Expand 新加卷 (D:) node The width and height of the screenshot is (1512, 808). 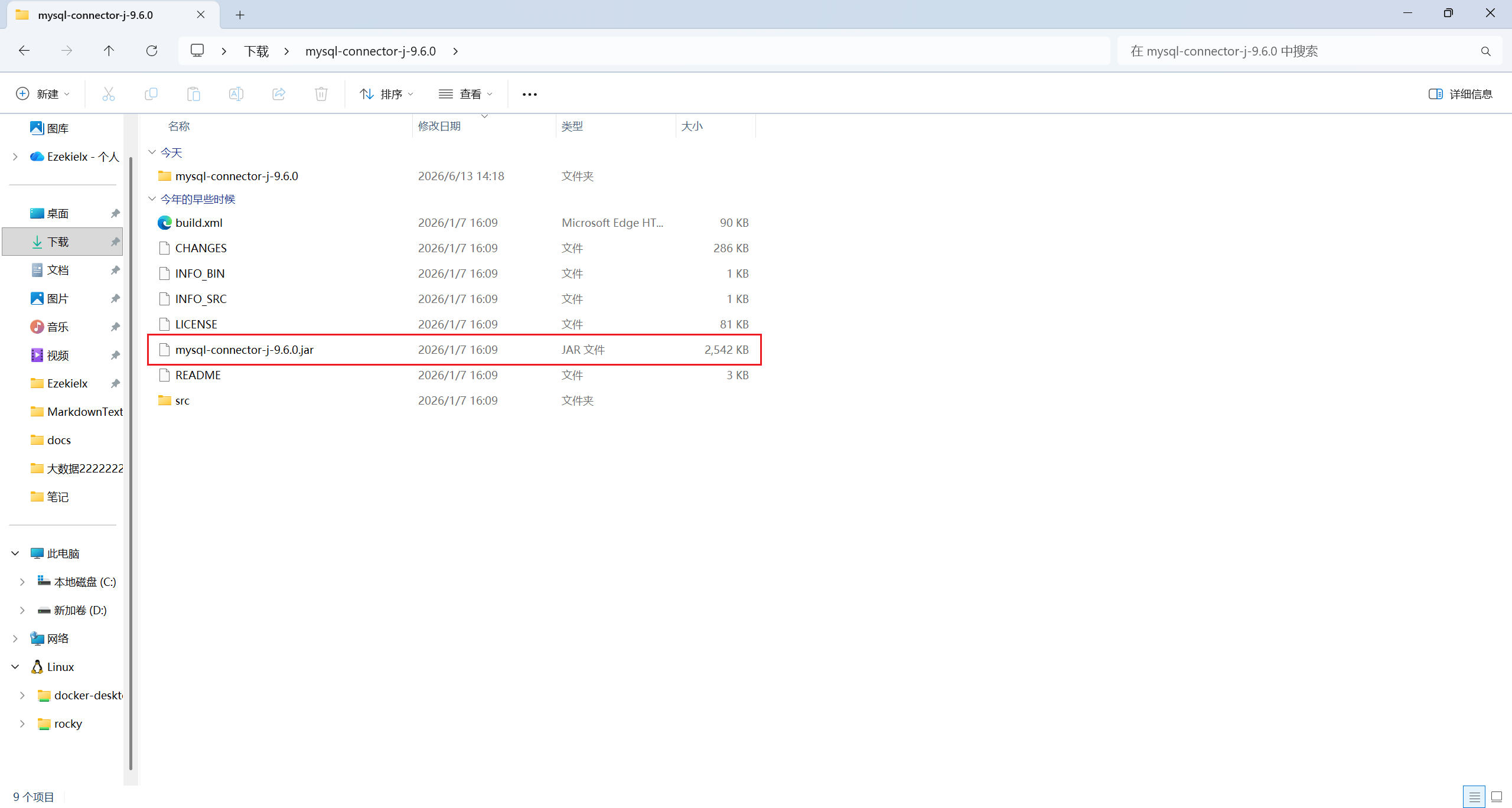22,610
